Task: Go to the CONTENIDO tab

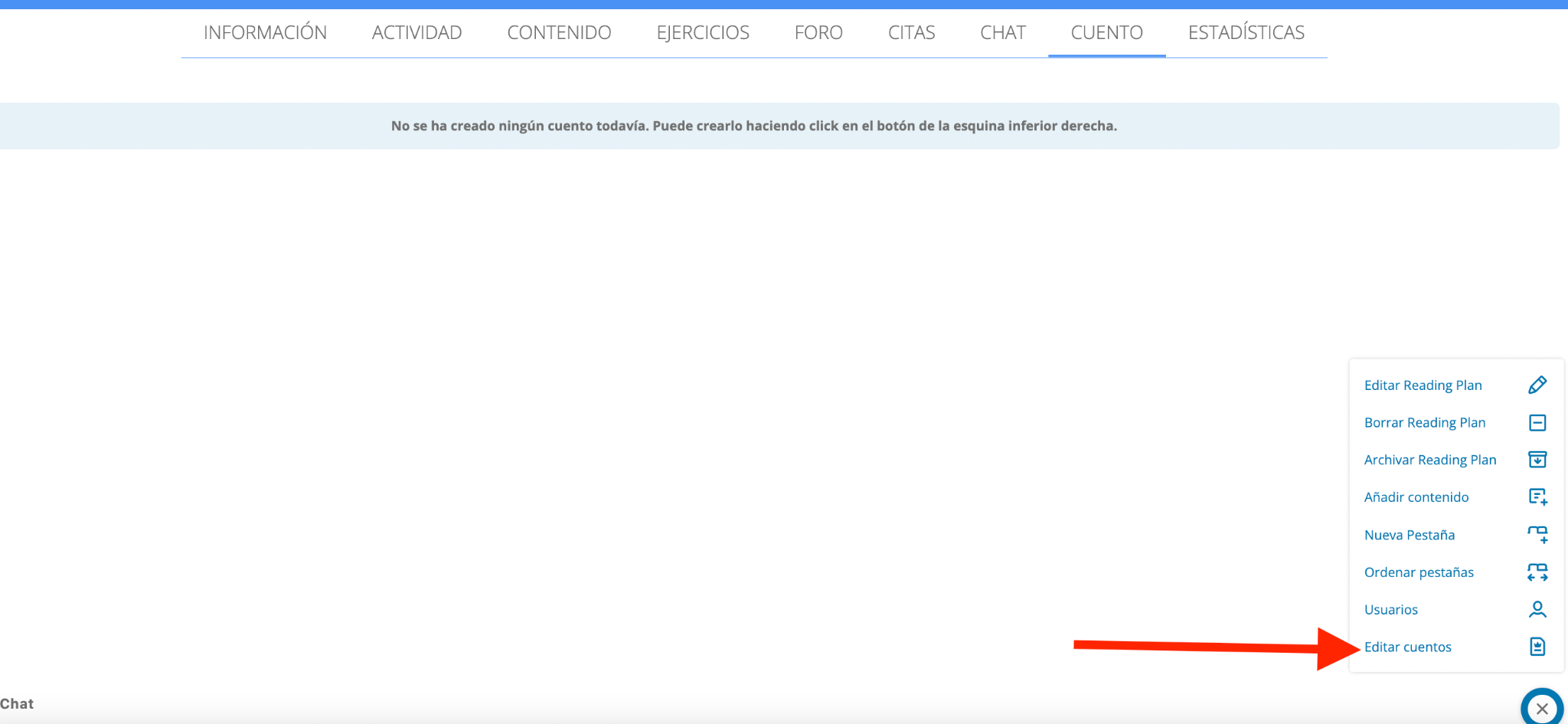Action: tap(559, 32)
